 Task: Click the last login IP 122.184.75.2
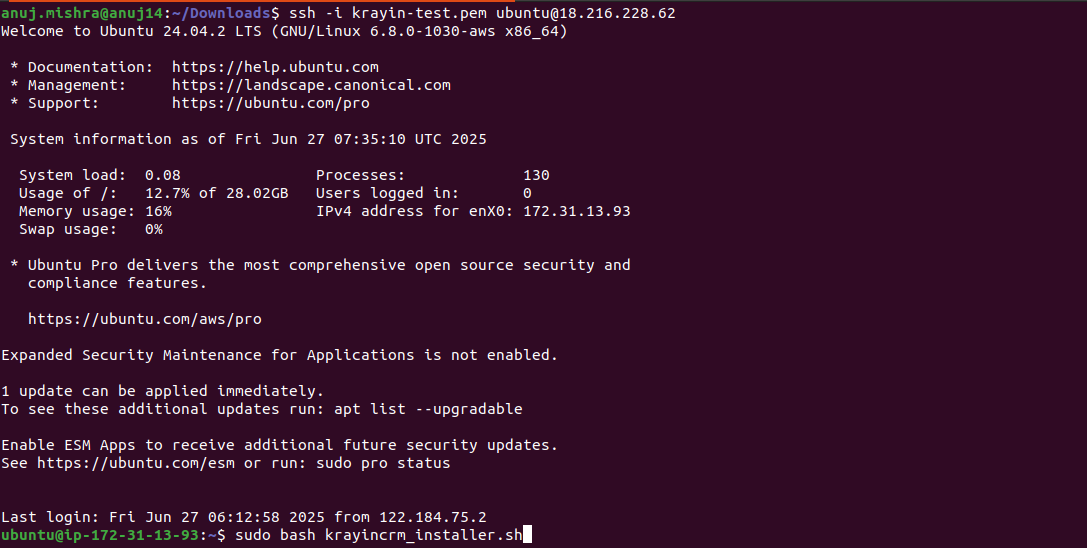click(x=433, y=517)
